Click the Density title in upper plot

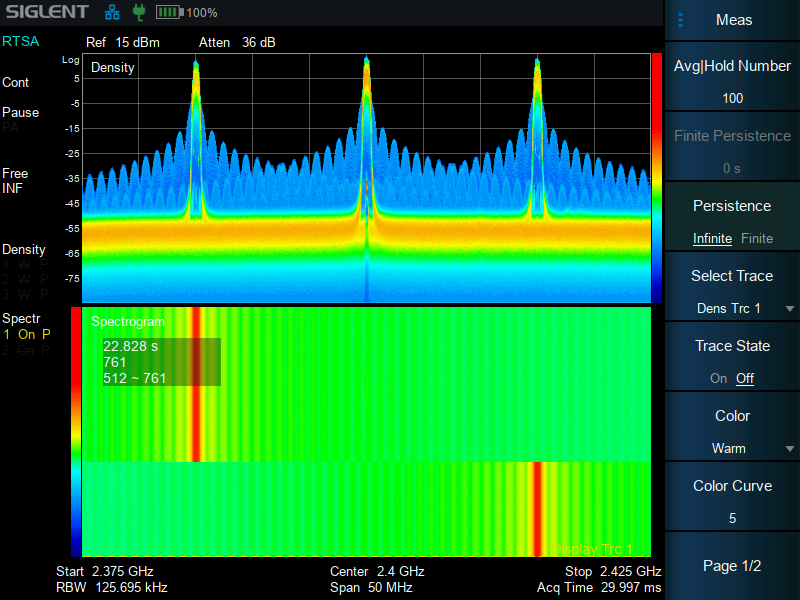tap(113, 67)
